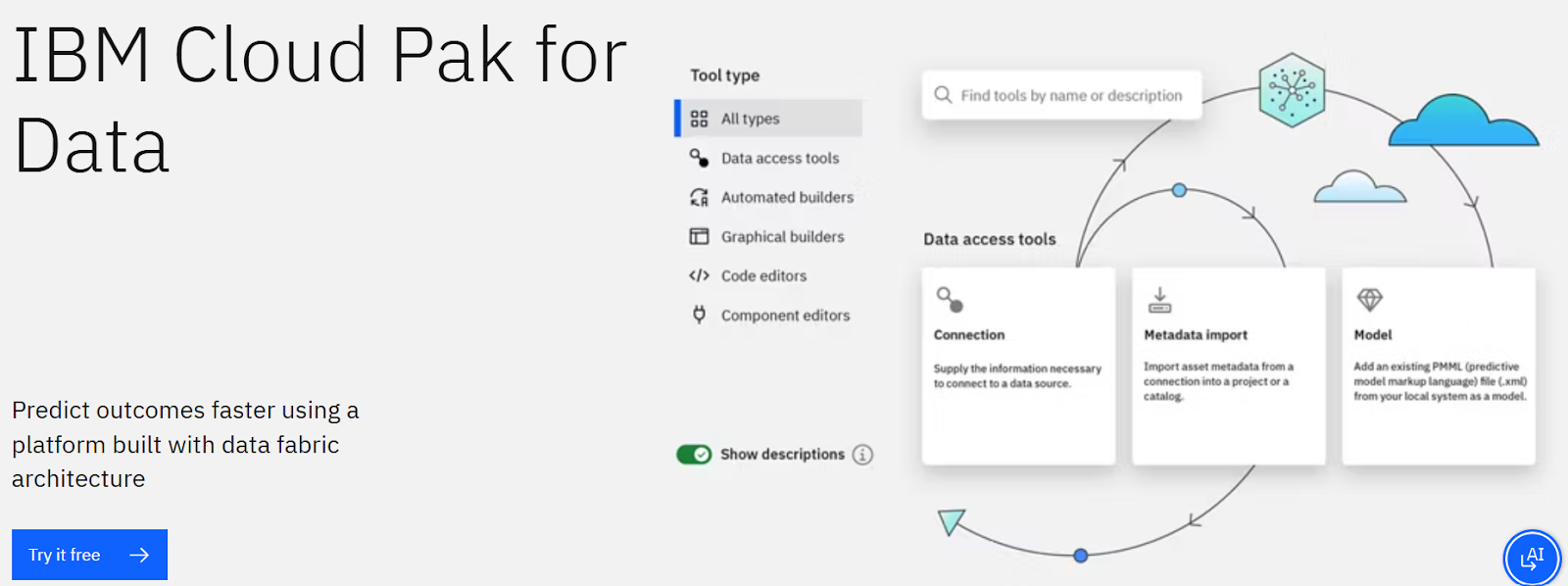This screenshot has width=1568, height=586.
Task: Click the Component editors plug icon
Action: tap(699, 315)
